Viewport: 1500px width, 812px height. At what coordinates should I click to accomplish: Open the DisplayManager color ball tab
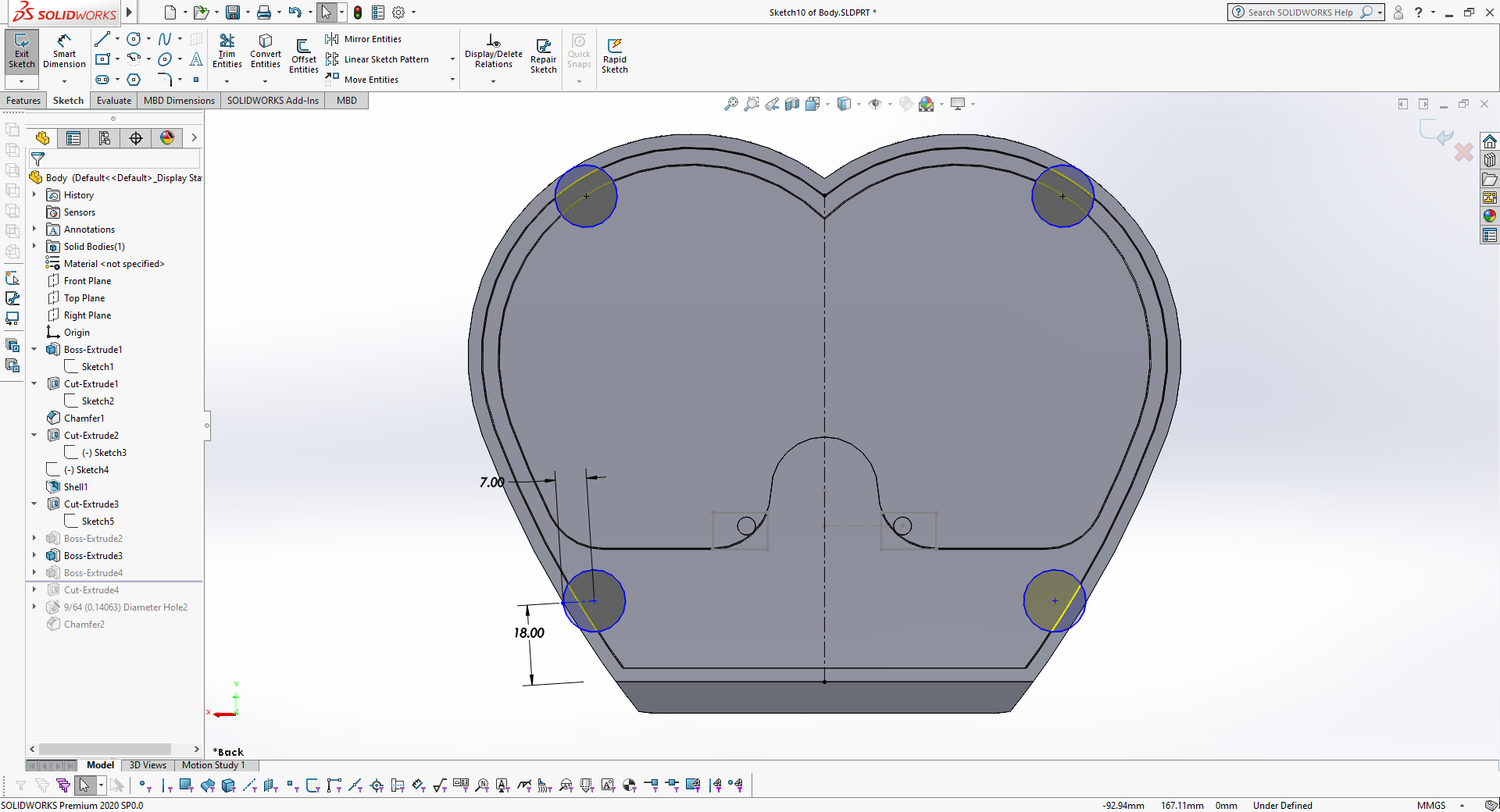point(167,138)
